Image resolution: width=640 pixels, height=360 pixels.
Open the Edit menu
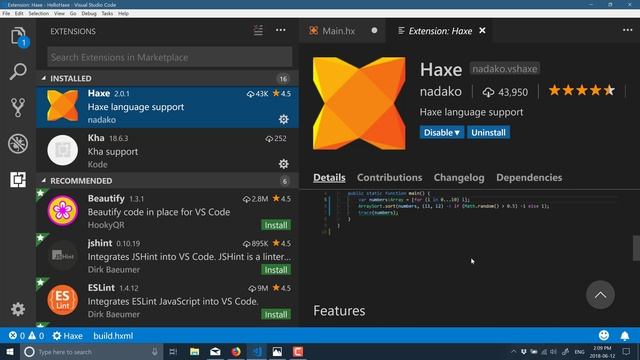pyautogui.click(x=19, y=13)
